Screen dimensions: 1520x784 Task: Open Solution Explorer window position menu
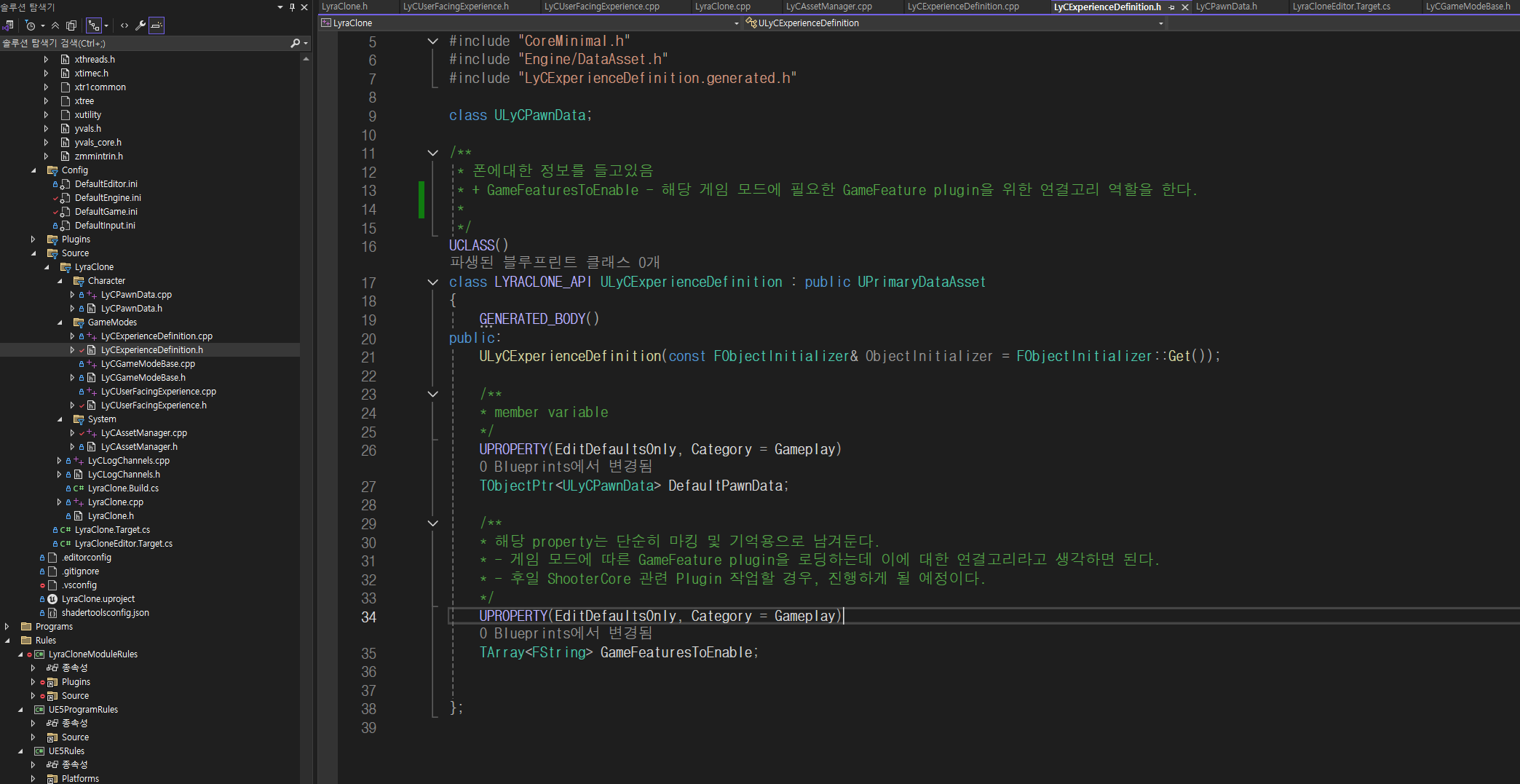click(x=280, y=7)
